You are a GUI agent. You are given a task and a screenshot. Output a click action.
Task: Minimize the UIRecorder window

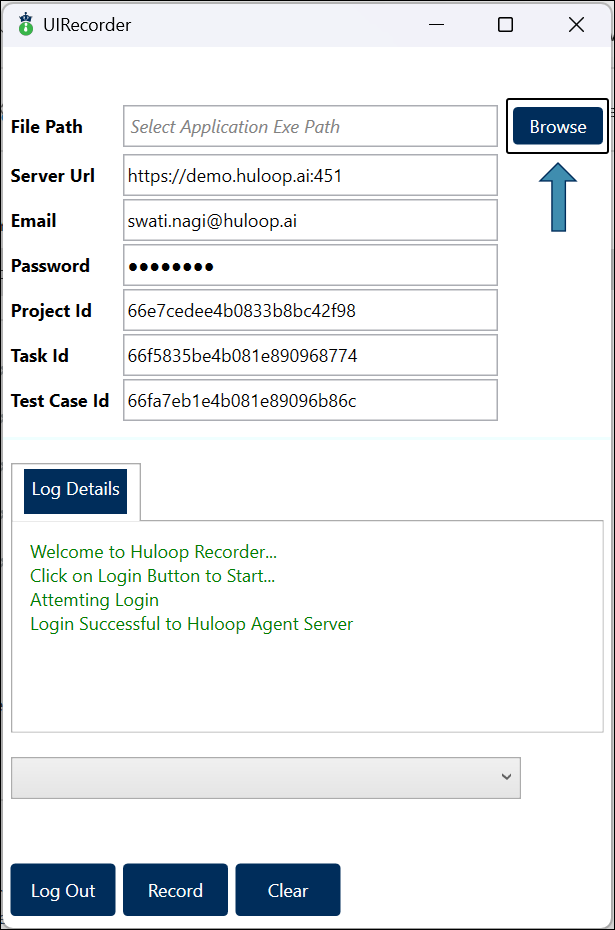pyautogui.click(x=436, y=25)
